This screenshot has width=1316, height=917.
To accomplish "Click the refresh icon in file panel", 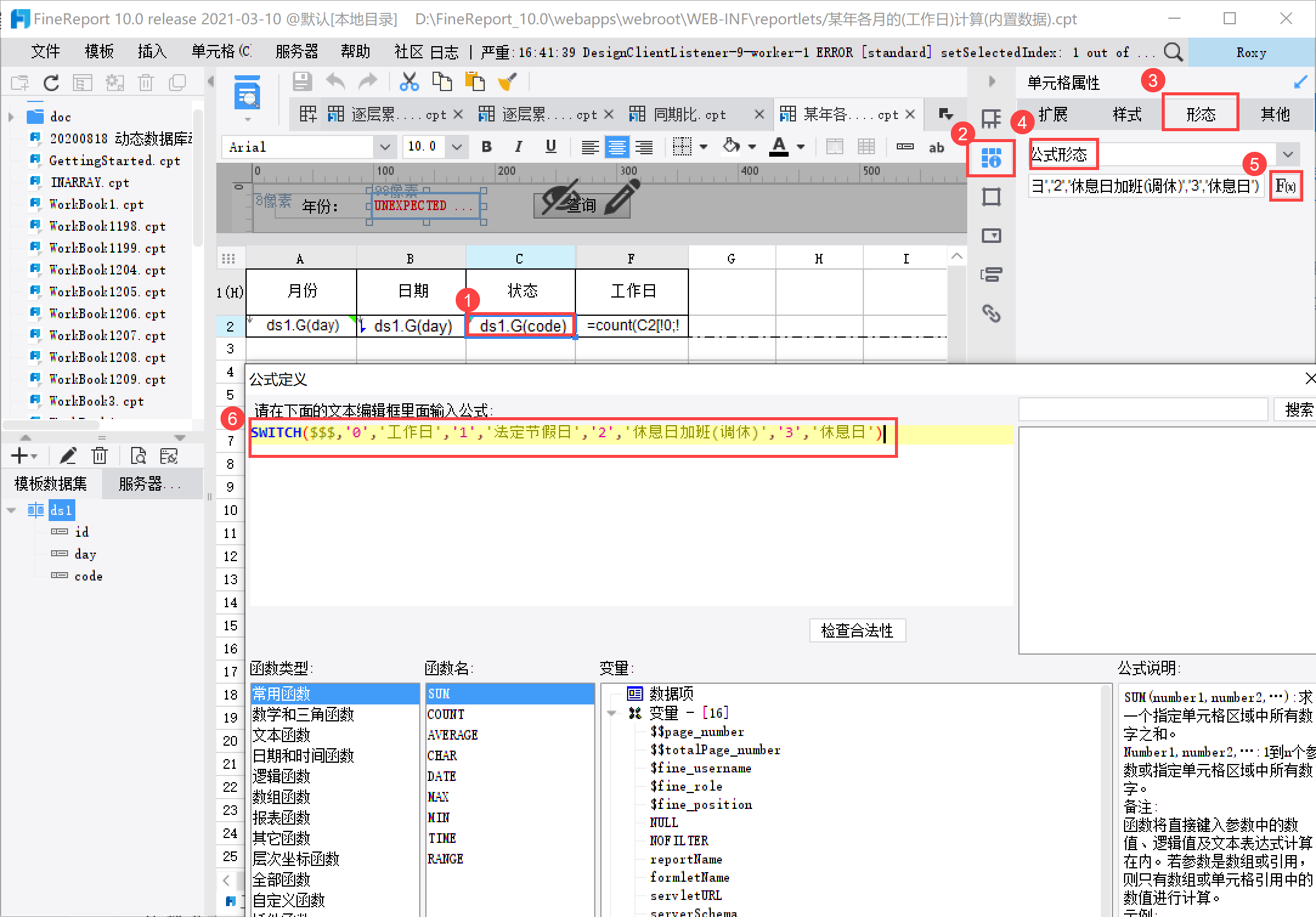I will (x=52, y=83).
